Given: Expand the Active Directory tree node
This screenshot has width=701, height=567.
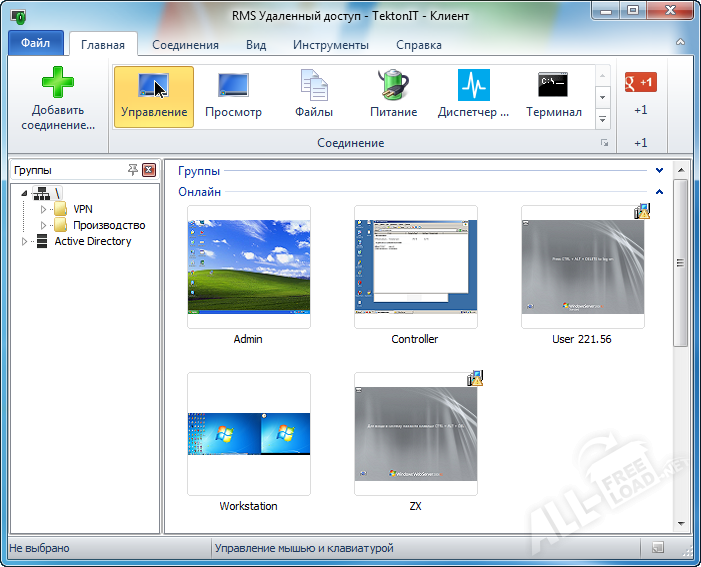Looking at the screenshot, I should coord(24,241).
